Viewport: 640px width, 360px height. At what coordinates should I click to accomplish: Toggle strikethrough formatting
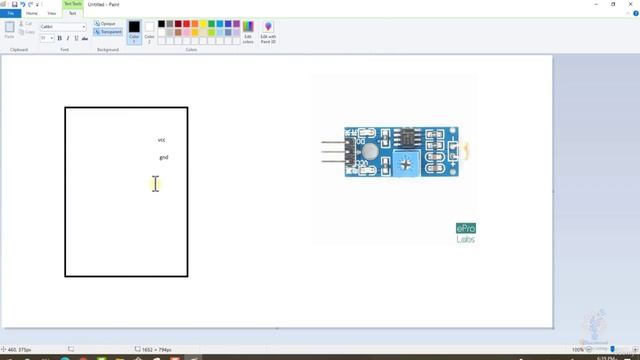coord(85,38)
